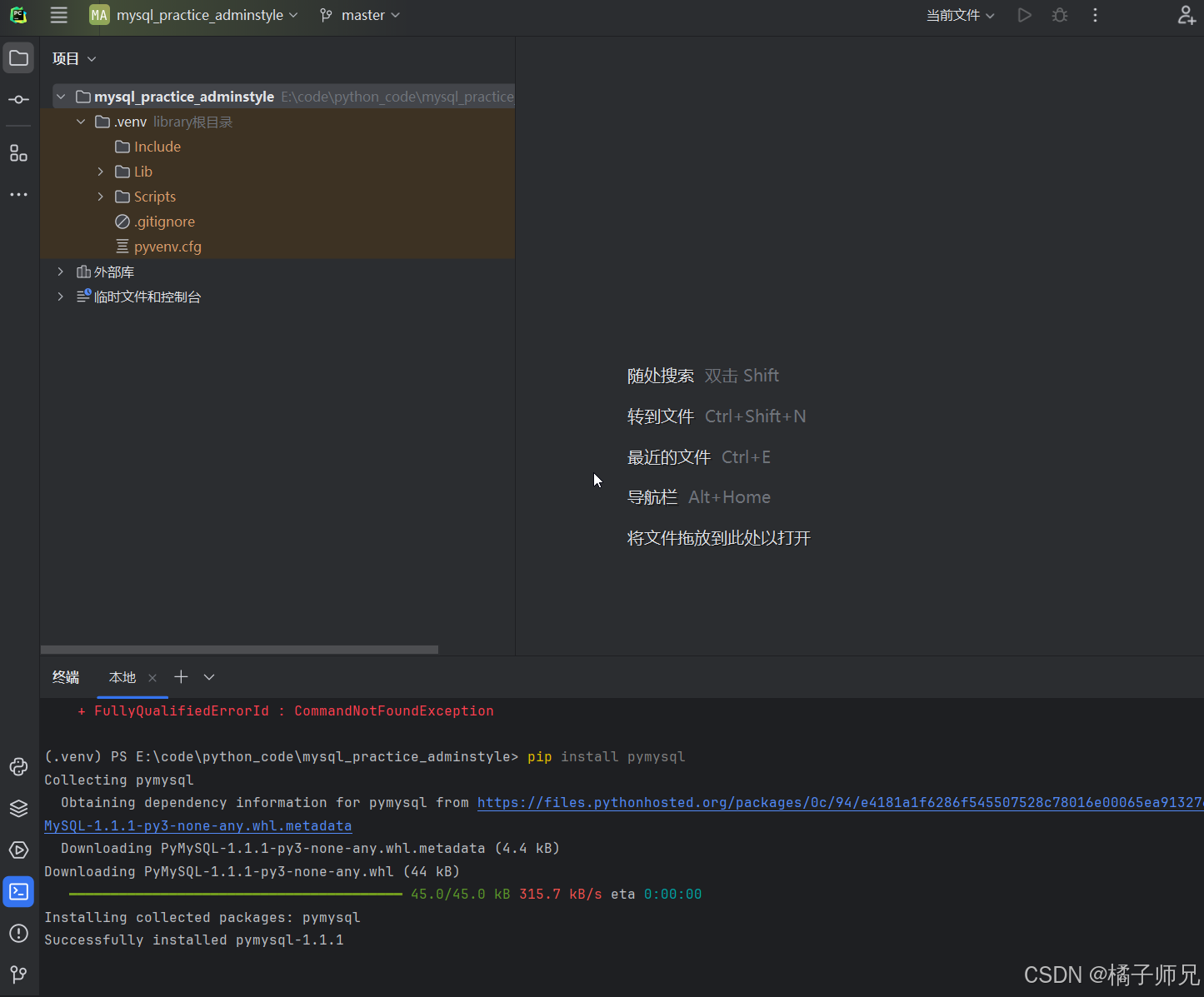Image resolution: width=1204 pixels, height=997 pixels.
Task: Open the Terminal tool window icon
Action: coord(18,891)
